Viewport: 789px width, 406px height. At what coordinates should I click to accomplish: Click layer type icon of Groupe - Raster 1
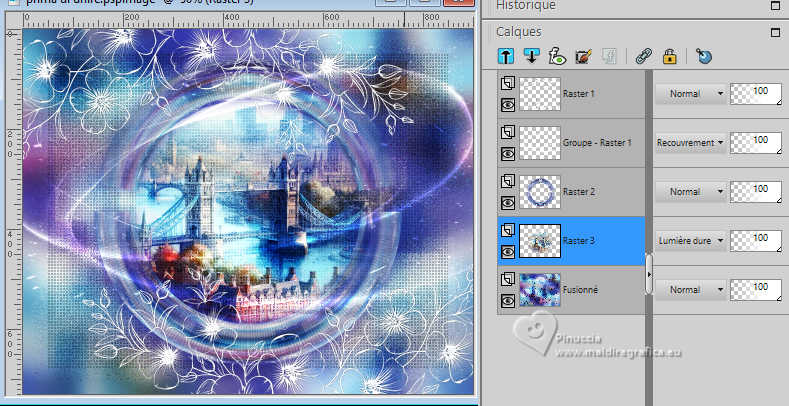coord(508,132)
